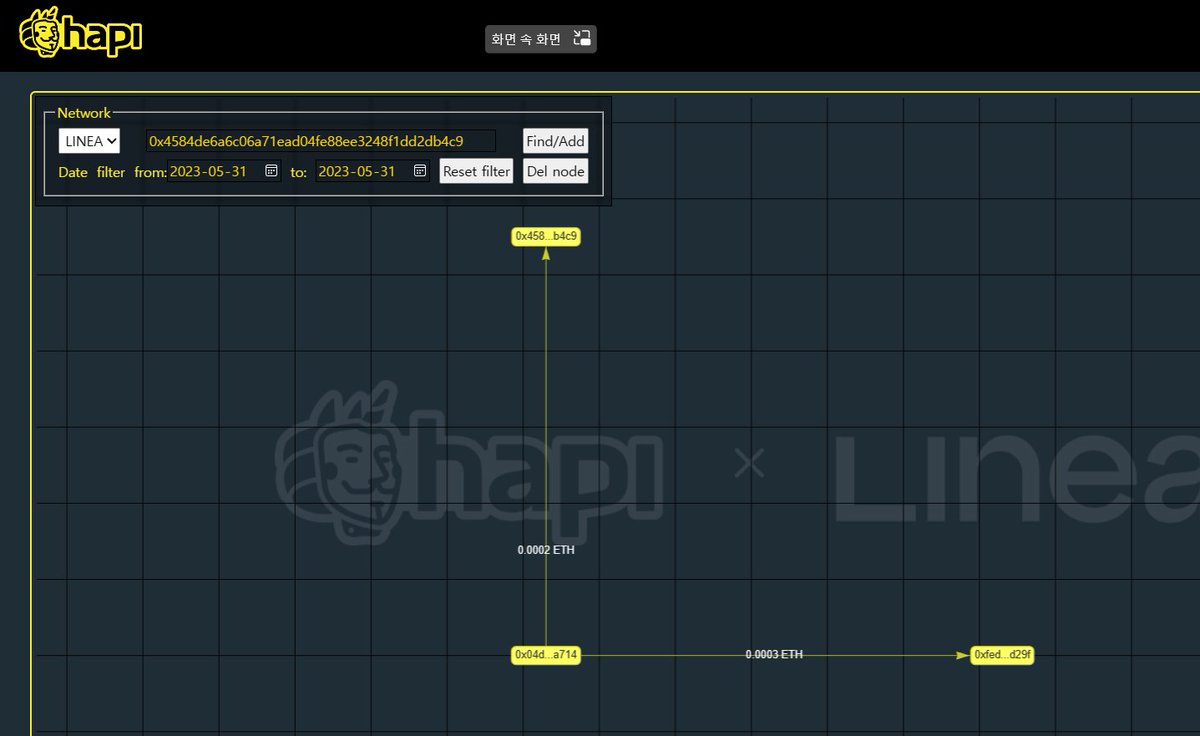Click the Date filter from: label

coord(112,172)
